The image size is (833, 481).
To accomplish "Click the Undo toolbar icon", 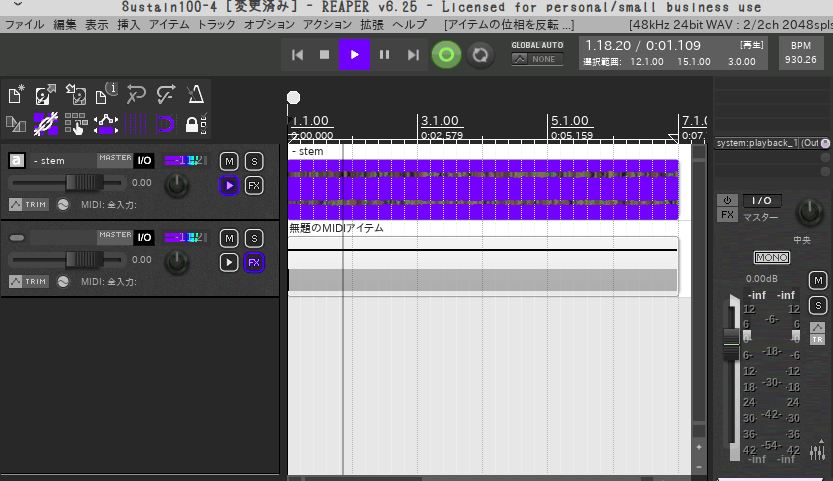I will point(136,95).
